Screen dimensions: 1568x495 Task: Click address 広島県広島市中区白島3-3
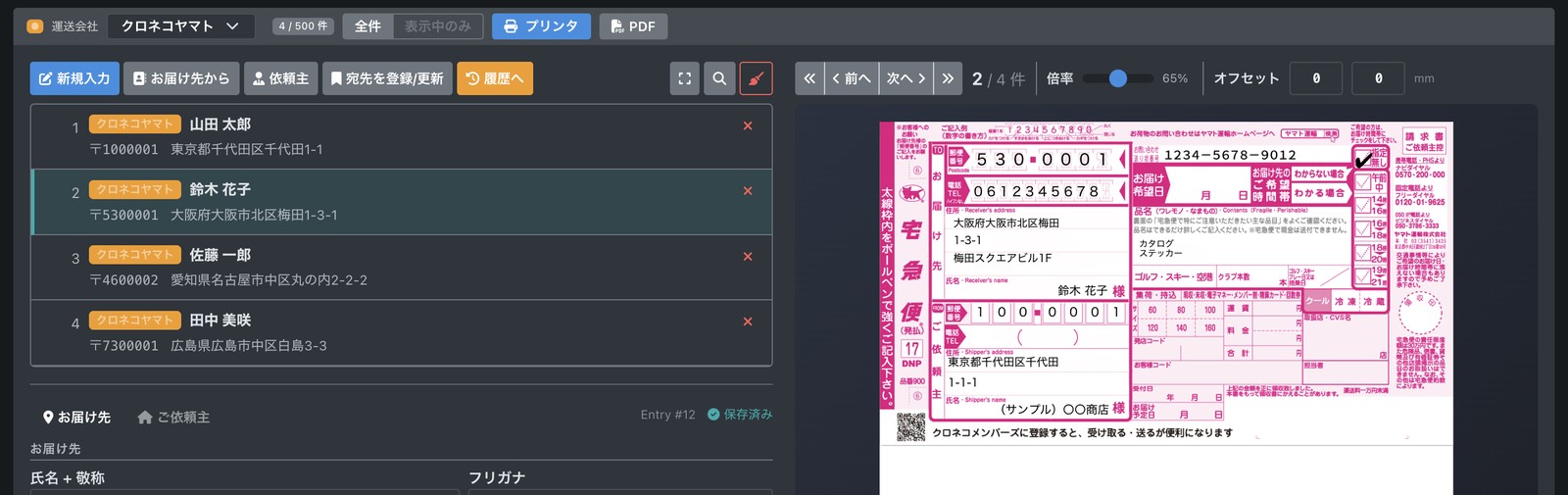tap(249, 345)
